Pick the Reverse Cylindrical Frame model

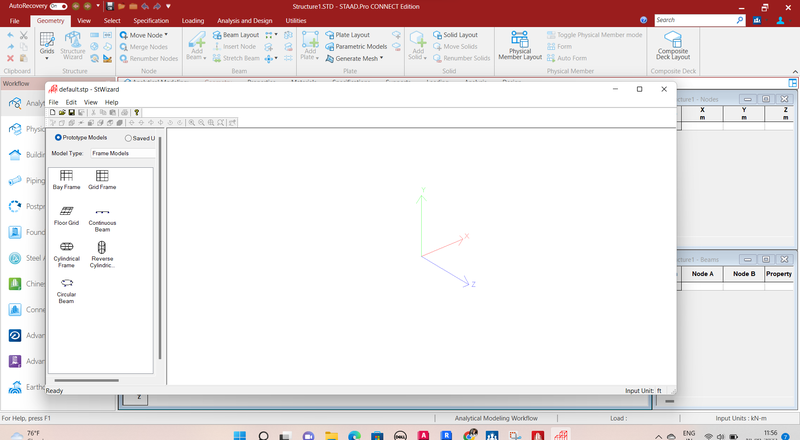(x=102, y=254)
